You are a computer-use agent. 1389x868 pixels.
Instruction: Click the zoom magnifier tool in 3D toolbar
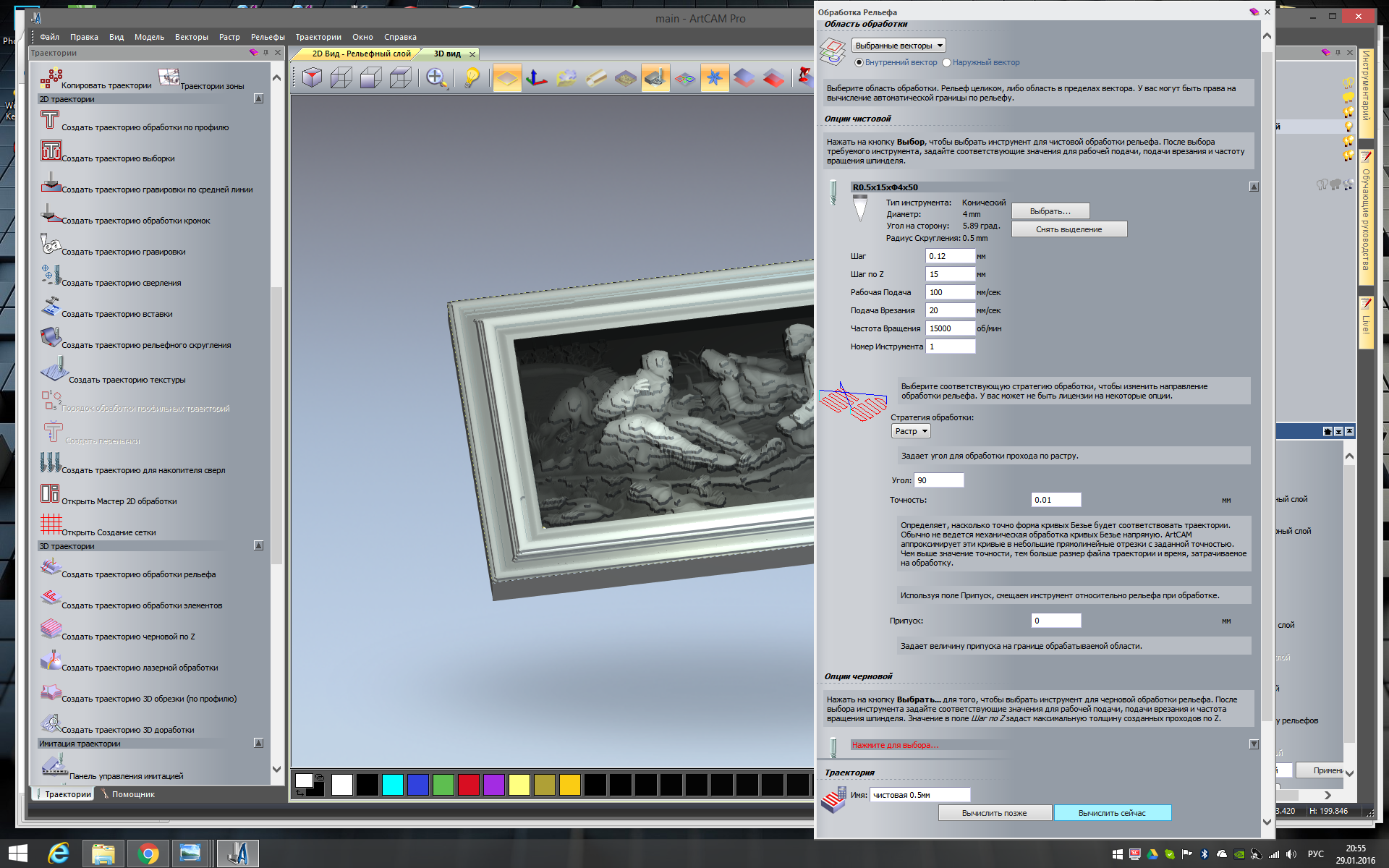[436, 77]
